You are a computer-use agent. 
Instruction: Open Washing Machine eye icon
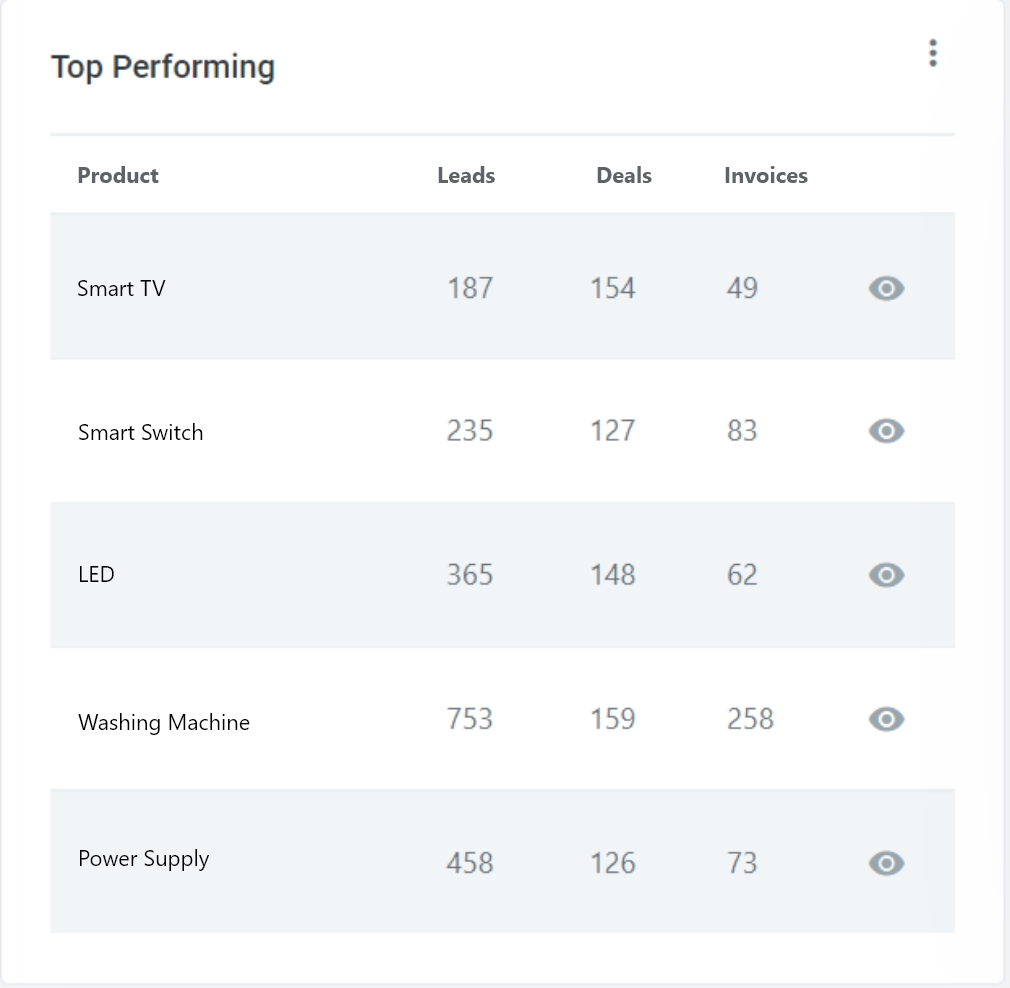[886, 719]
